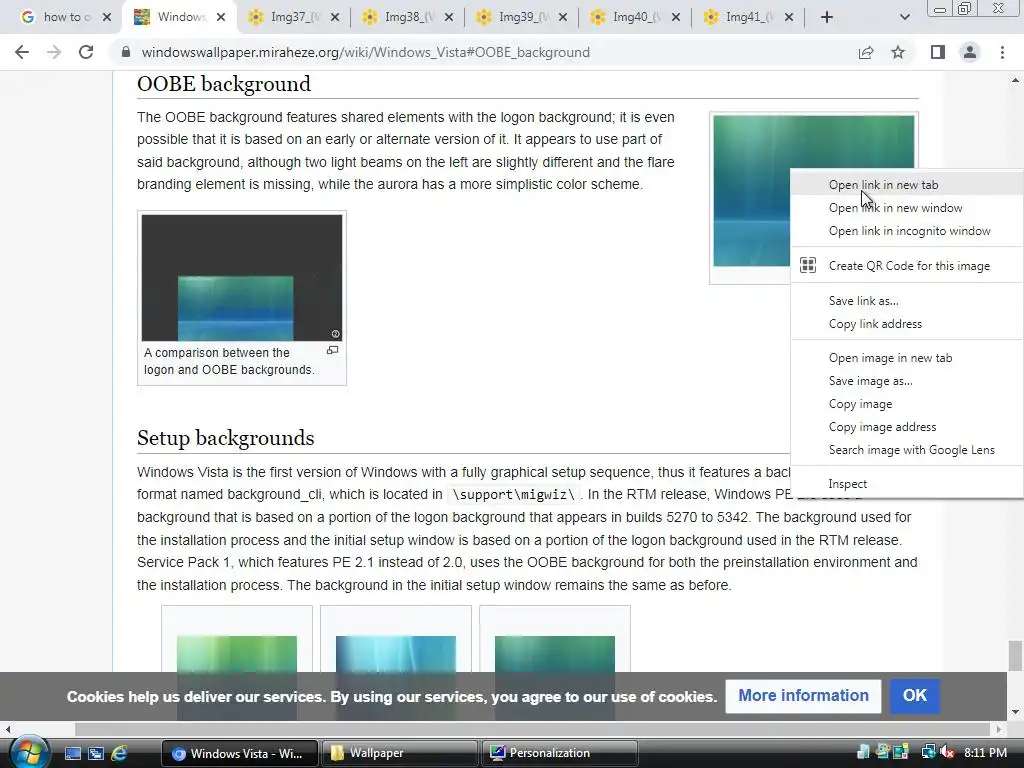Click the horizontal scrollbar thumb
Image resolution: width=1024 pixels, height=768 pixels.
(x=532, y=729)
